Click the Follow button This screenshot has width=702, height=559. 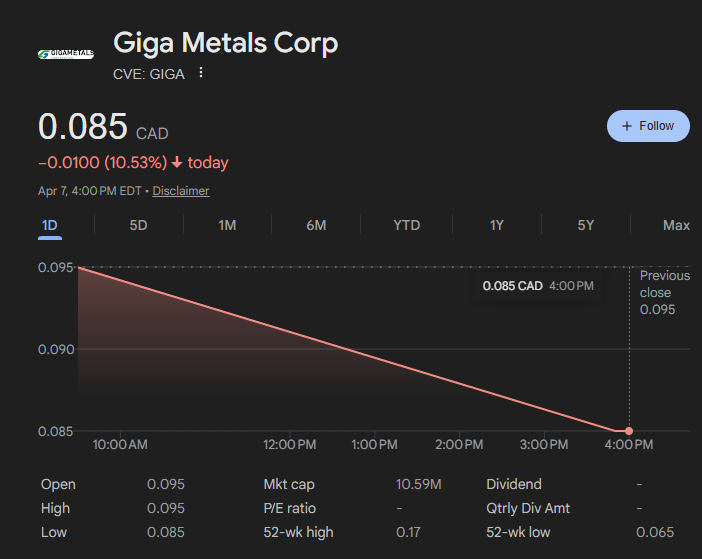click(x=648, y=126)
